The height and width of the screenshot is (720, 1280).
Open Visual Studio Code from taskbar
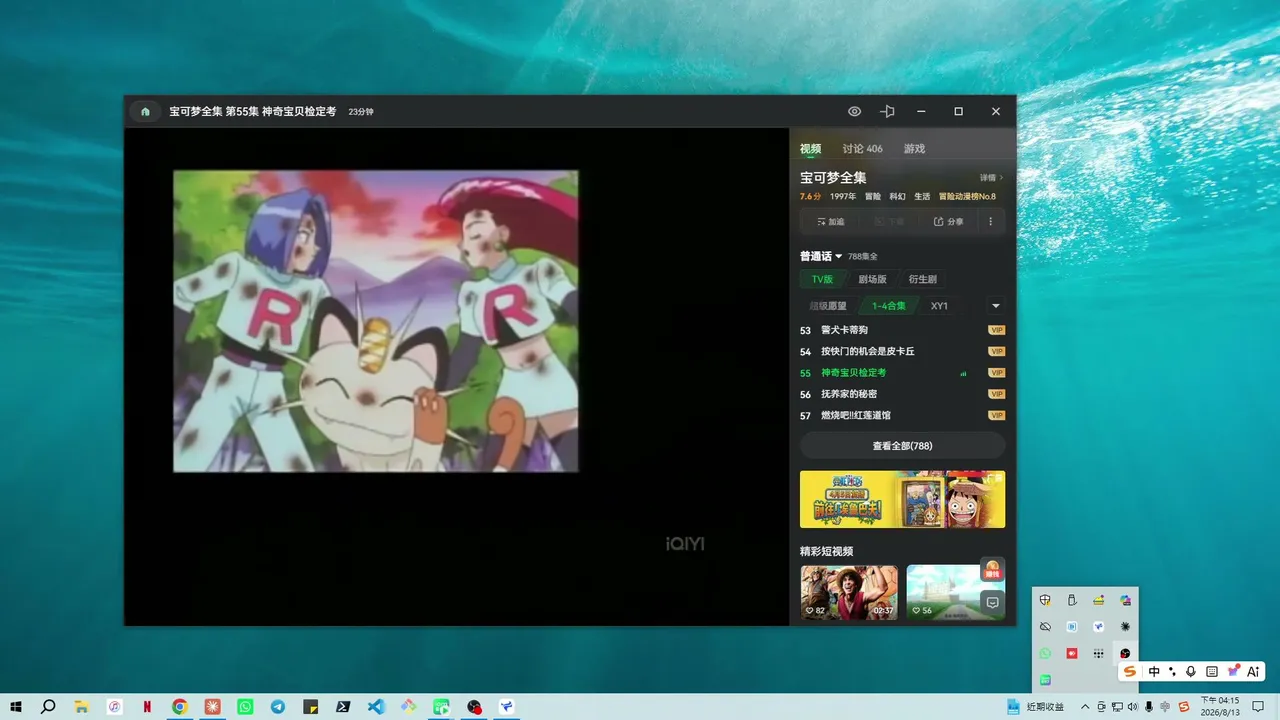pyautogui.click(x=376, y=706)
